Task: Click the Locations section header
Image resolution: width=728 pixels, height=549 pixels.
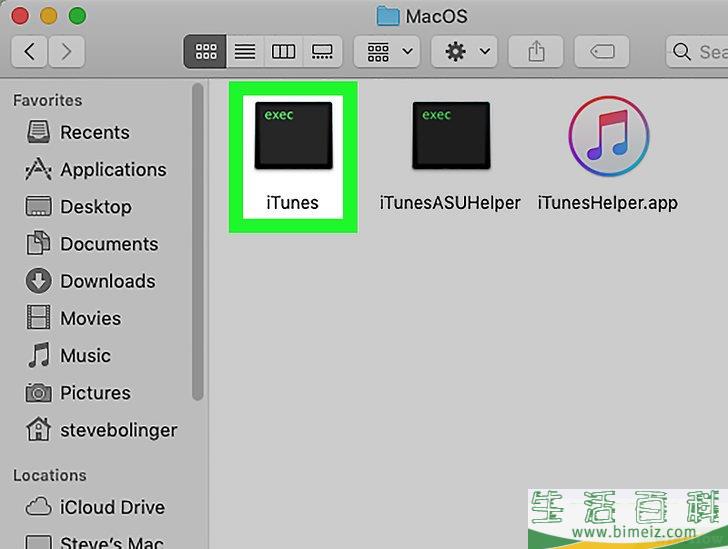Action: 50,475
